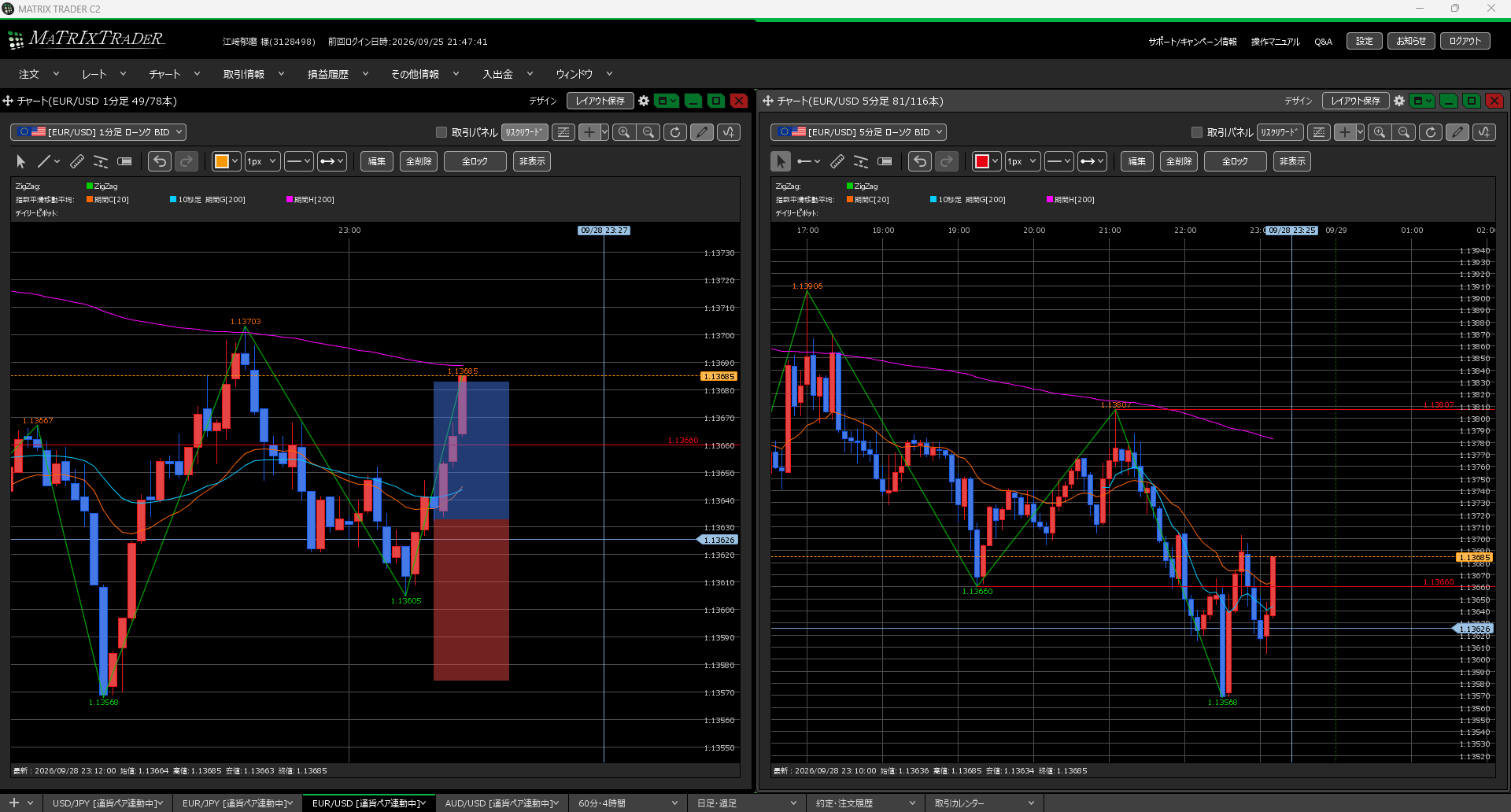Open the settings gear of the 5分足 chart window
This screenshot has height=812, width=1511.
pos(1399,101)
